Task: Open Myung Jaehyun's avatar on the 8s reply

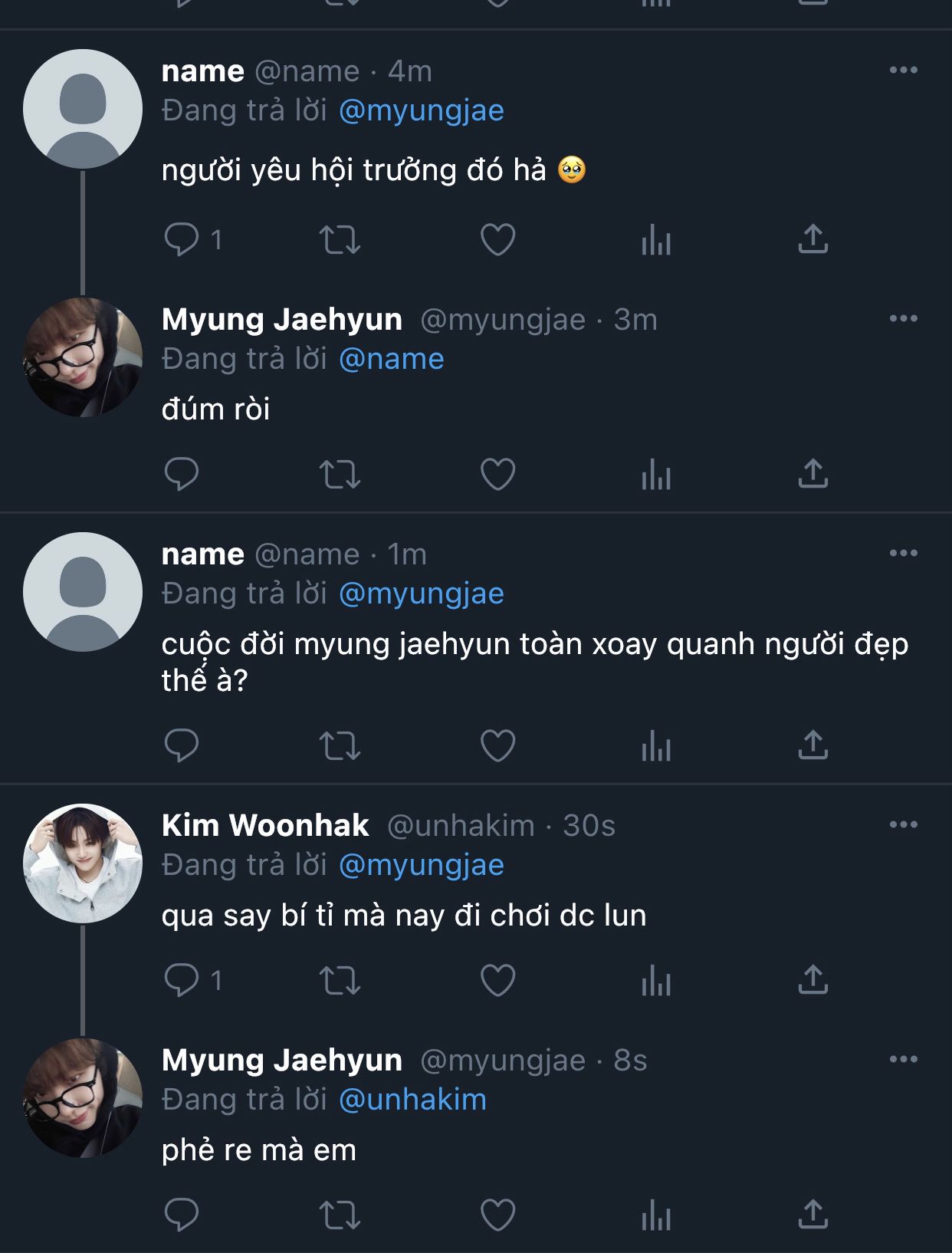Action: [x=83, y=1098]
